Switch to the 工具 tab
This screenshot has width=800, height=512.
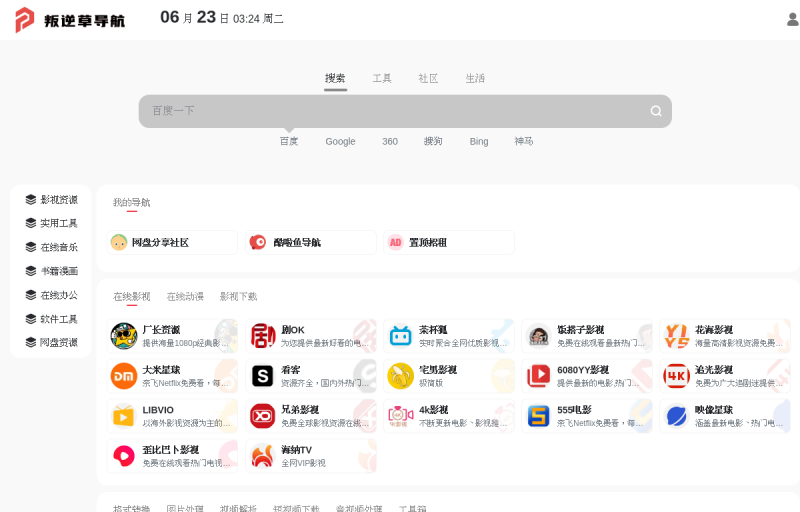point(382,78)
